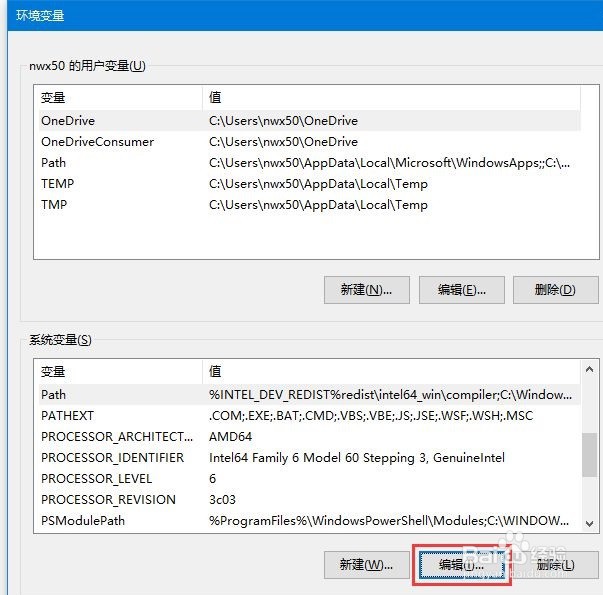Click the 值 column header in system variables
This screenshot has height=595, width=603.
[x=391, y=372]
